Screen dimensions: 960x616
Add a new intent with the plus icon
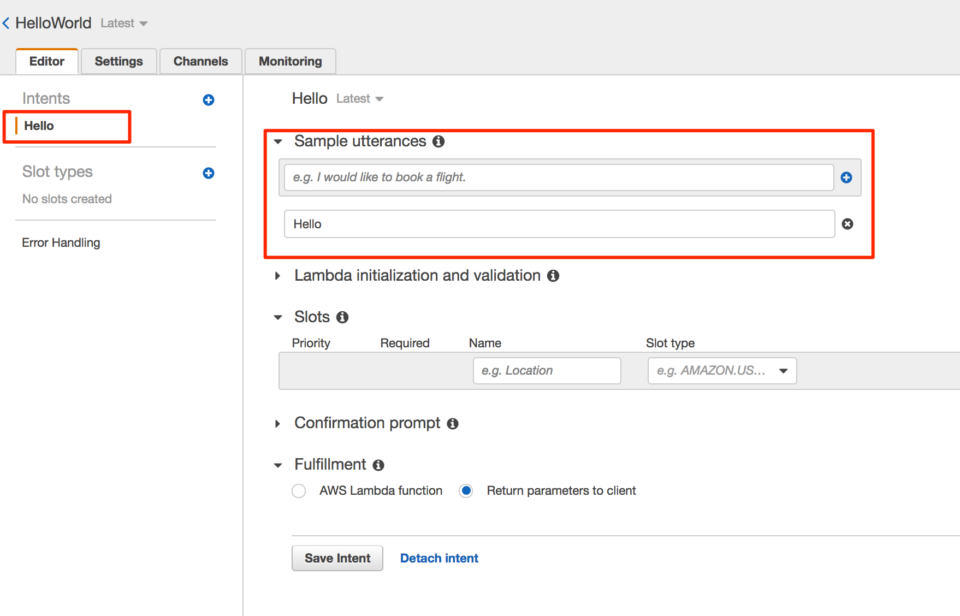208,100
